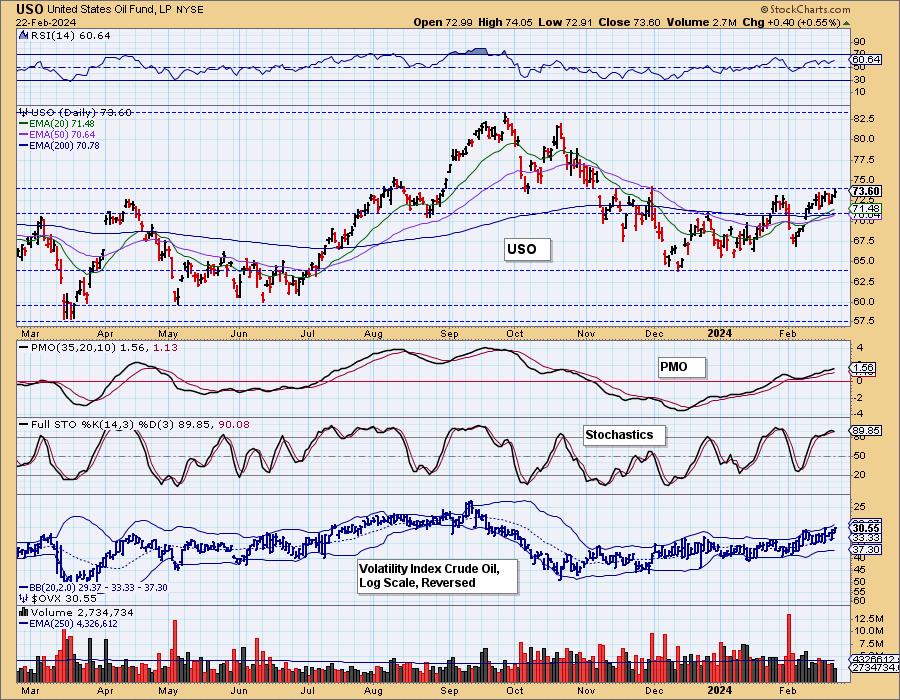Viewport: 900px width, 700px height.
Task: Click the green up-arrow beside Chg
Action: pyautogui.click(x=847, y=23)
